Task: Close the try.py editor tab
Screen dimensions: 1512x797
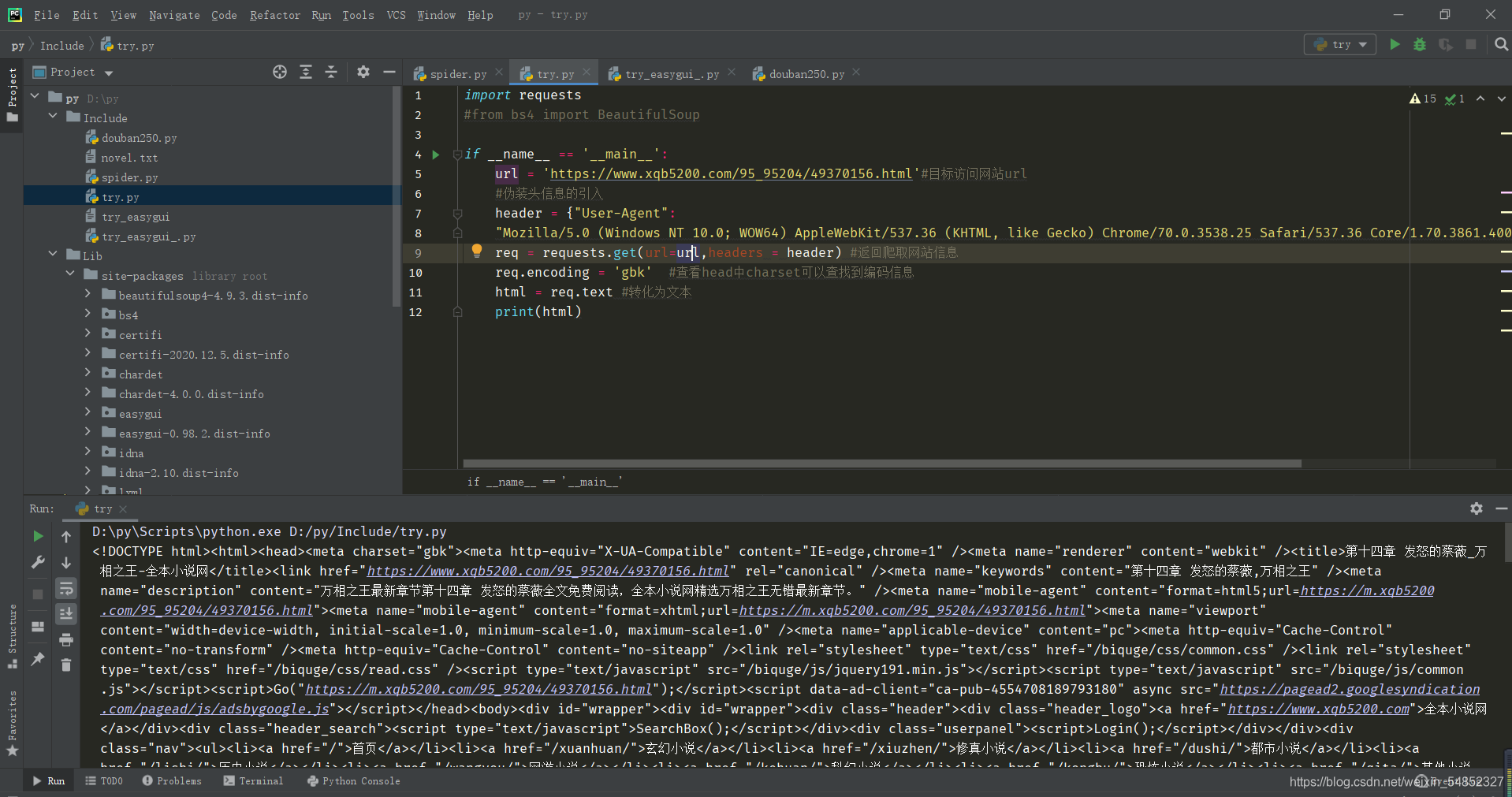Action: (x=587, y=73)
